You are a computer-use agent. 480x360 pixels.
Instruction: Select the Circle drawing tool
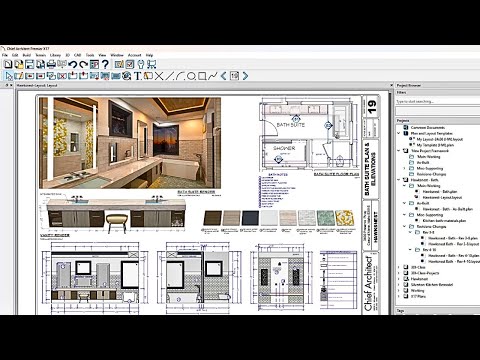191,76
